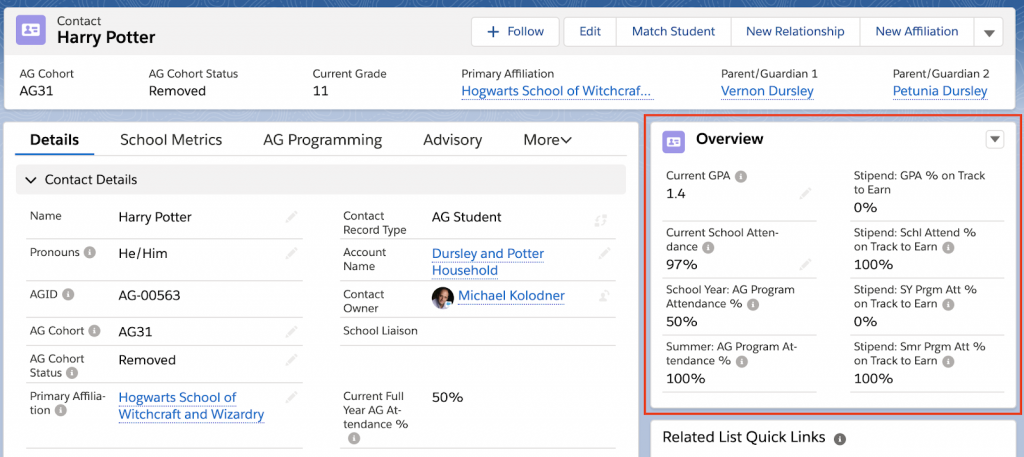This screenshot has height=457, width=1024.
Task: Click the He/Him pronouns value
Action: [x=142, y=253]
